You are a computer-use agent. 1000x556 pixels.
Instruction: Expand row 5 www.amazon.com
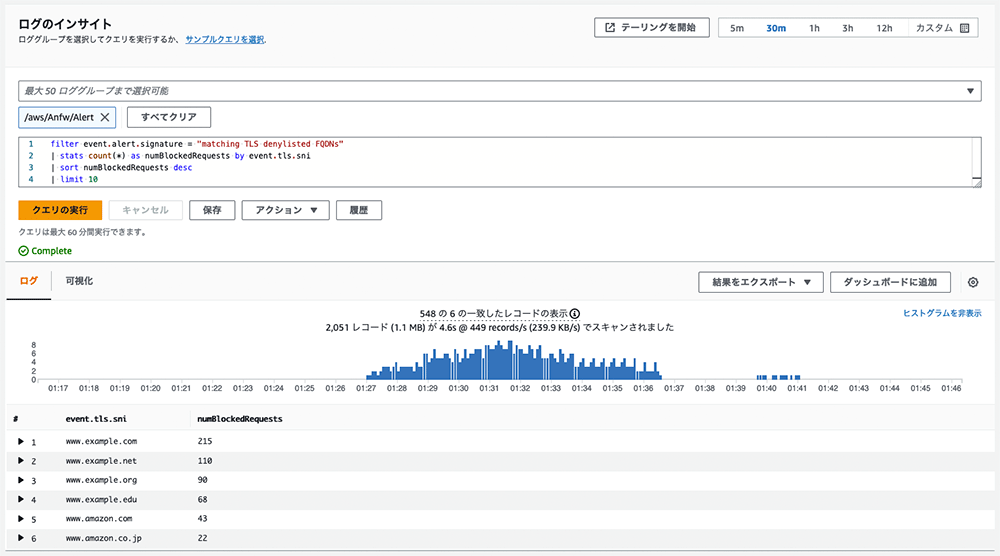(20, 519)
